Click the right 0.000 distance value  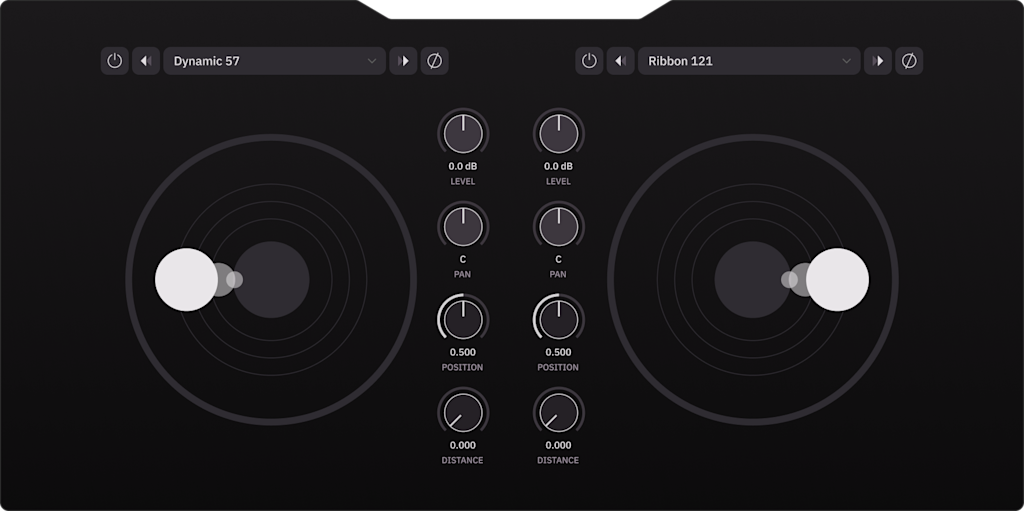(x=558, y=446)
